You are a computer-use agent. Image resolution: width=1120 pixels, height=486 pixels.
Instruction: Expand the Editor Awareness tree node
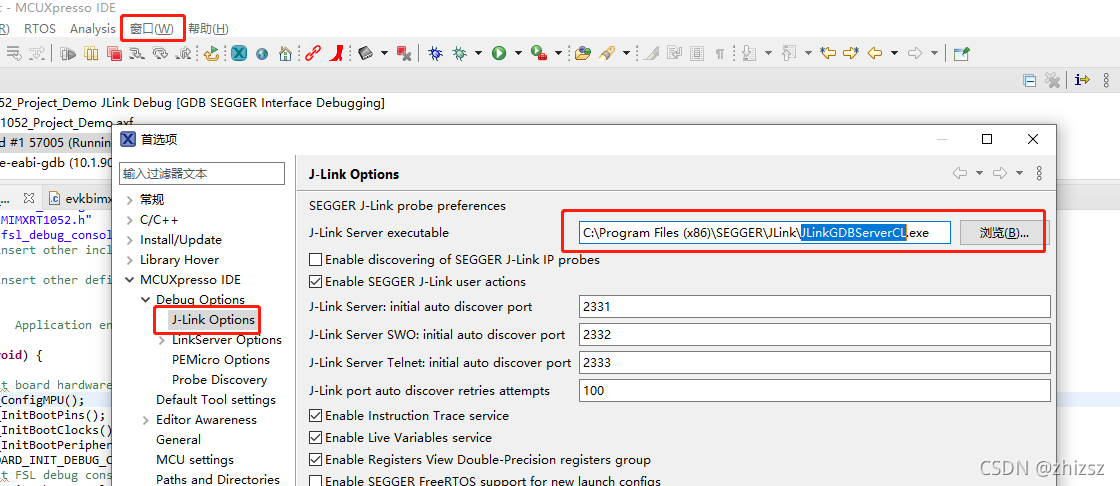146,420
